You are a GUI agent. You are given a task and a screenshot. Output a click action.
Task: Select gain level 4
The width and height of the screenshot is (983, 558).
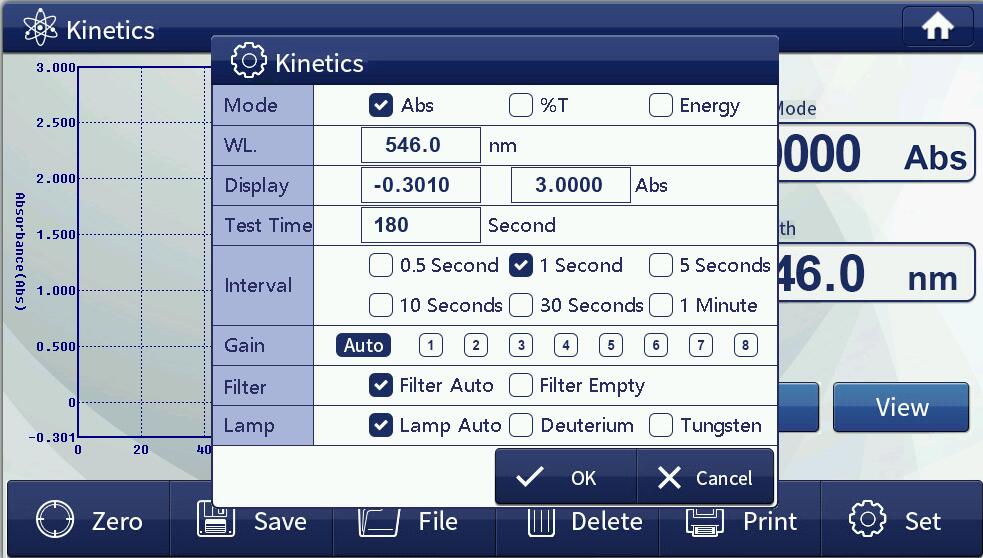(x=566, y=345)
